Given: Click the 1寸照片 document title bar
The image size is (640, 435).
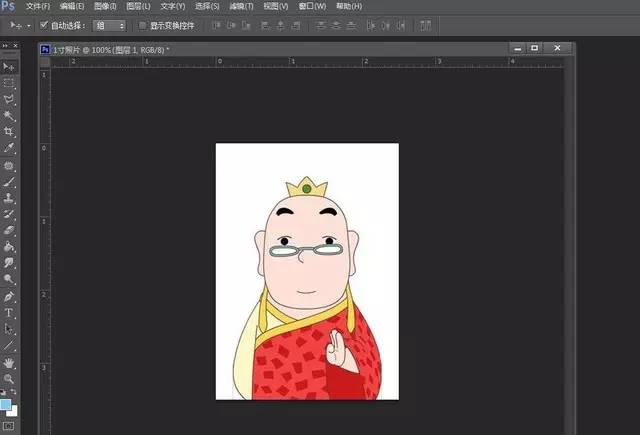Looking at the screenshot, I should (x=306, y=50).
